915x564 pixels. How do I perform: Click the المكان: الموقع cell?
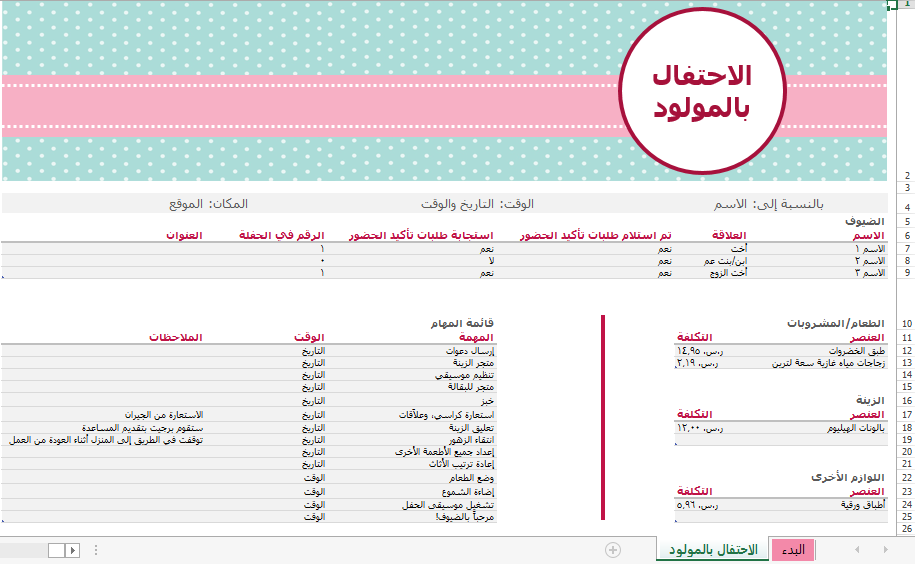pyautogui.click(x=208, y=204)
